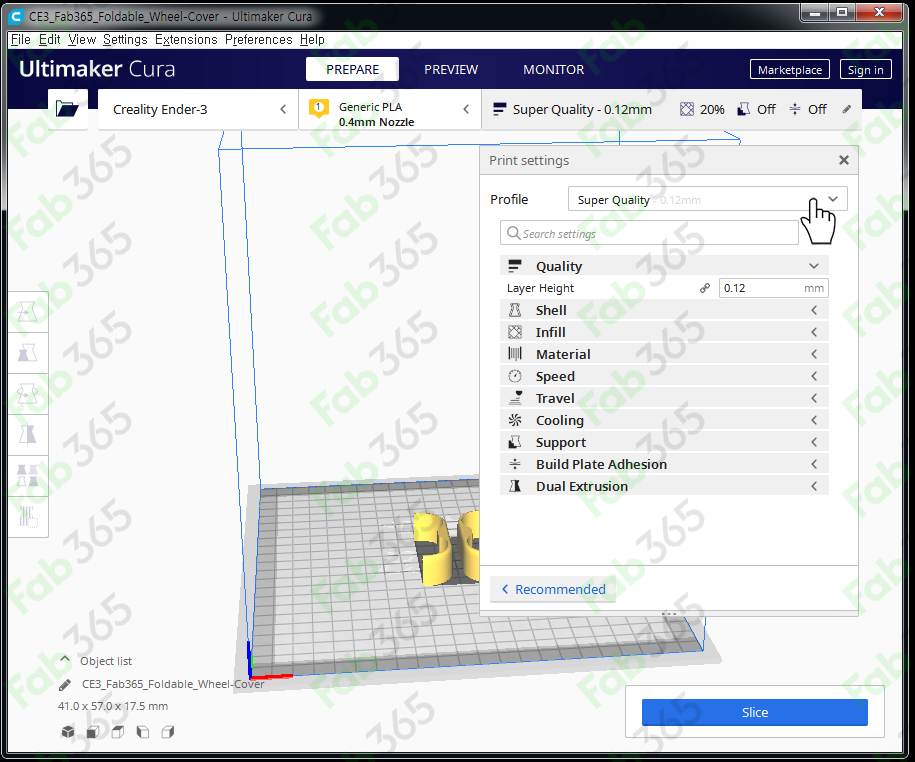Click the pencil icon beside the object name

(x=65, y=684)
